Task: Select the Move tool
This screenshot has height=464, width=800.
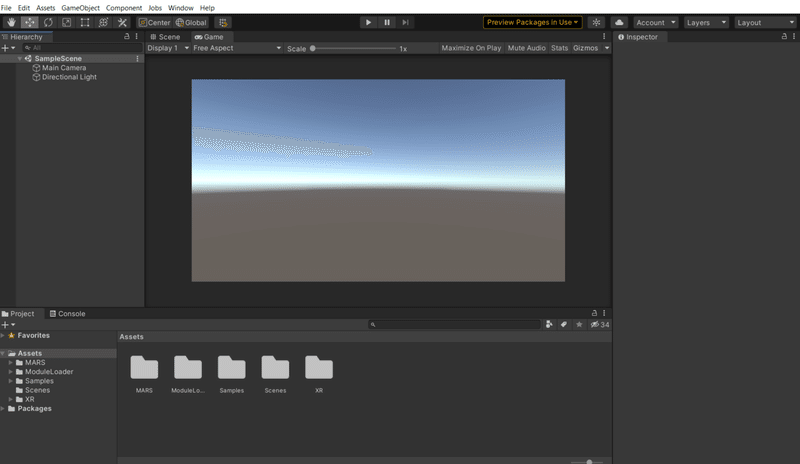Action: [30, 22]
